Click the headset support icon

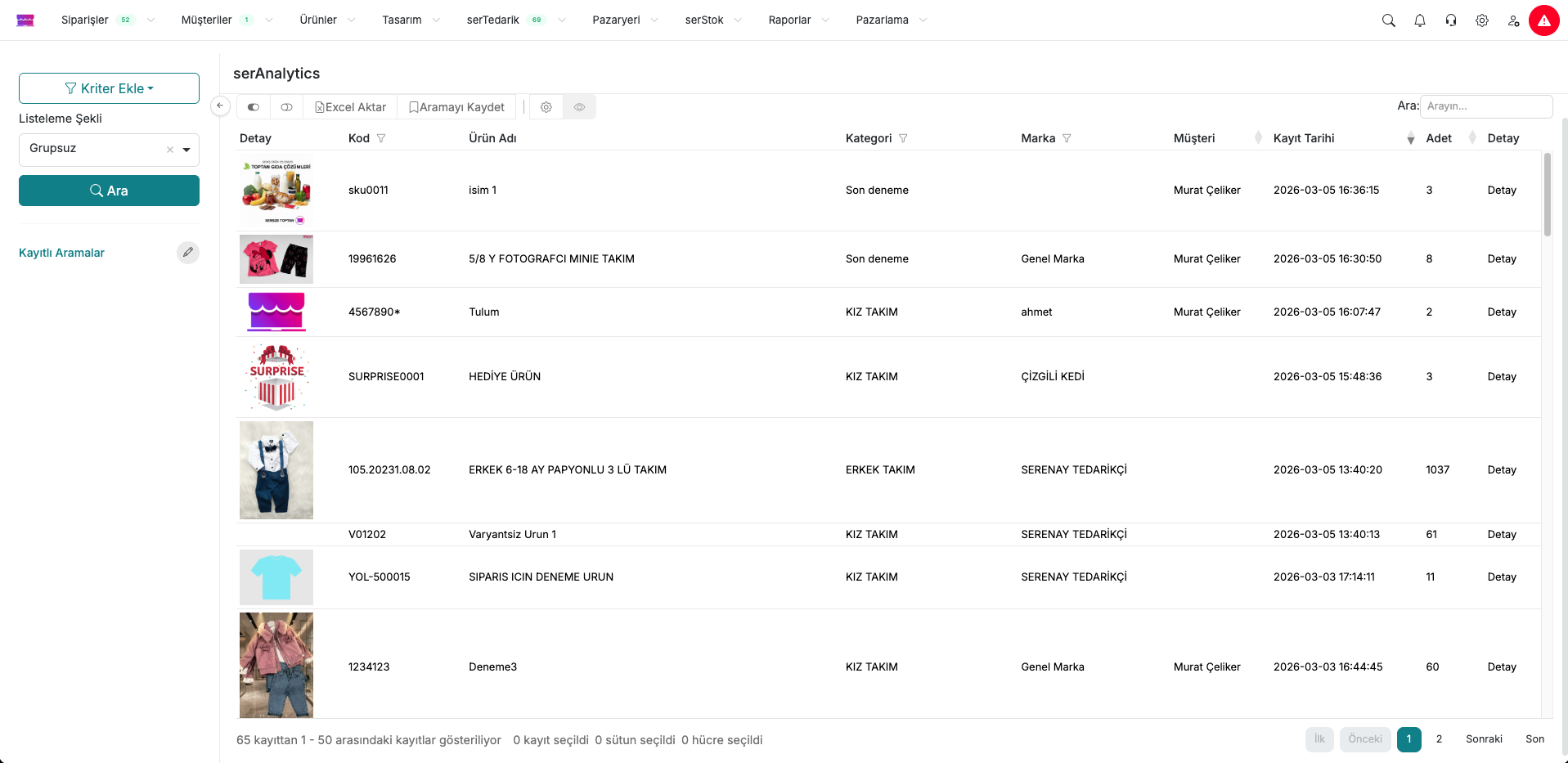tap(1450, 20)
